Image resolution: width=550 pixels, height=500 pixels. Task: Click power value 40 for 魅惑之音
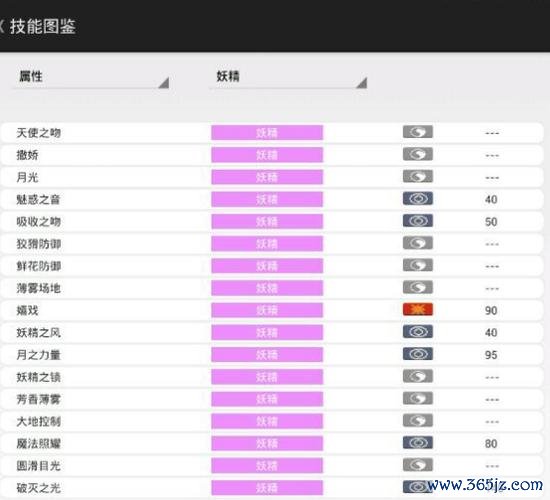491,199
